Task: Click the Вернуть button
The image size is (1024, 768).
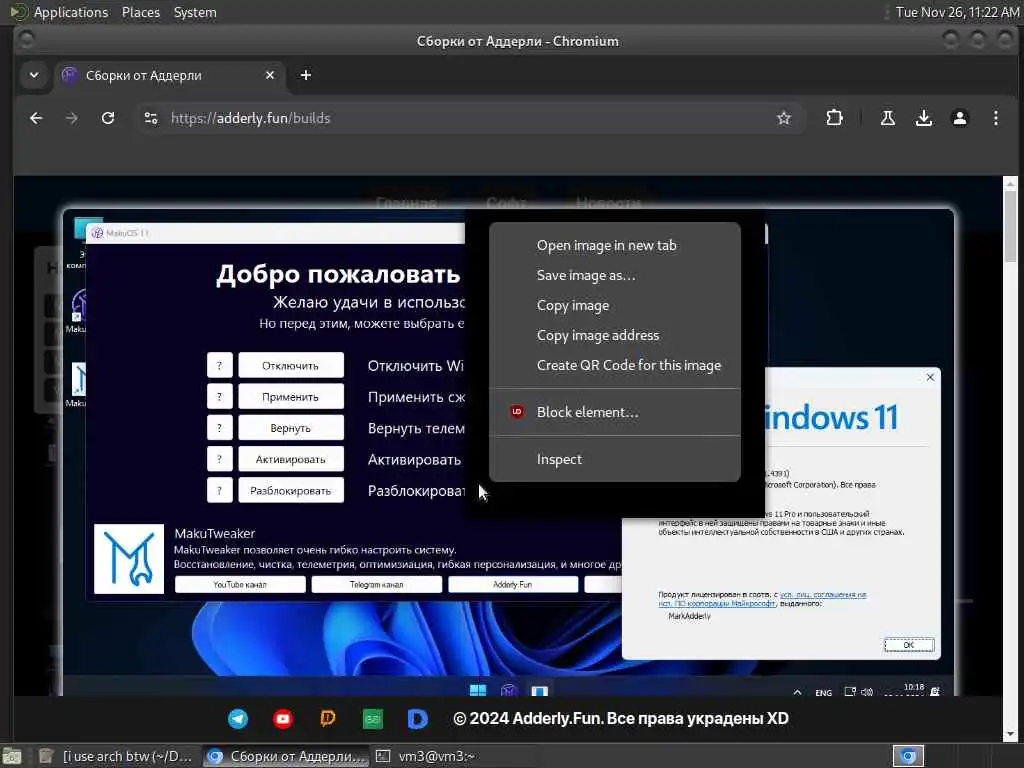Action: click(x=291, y=428)
